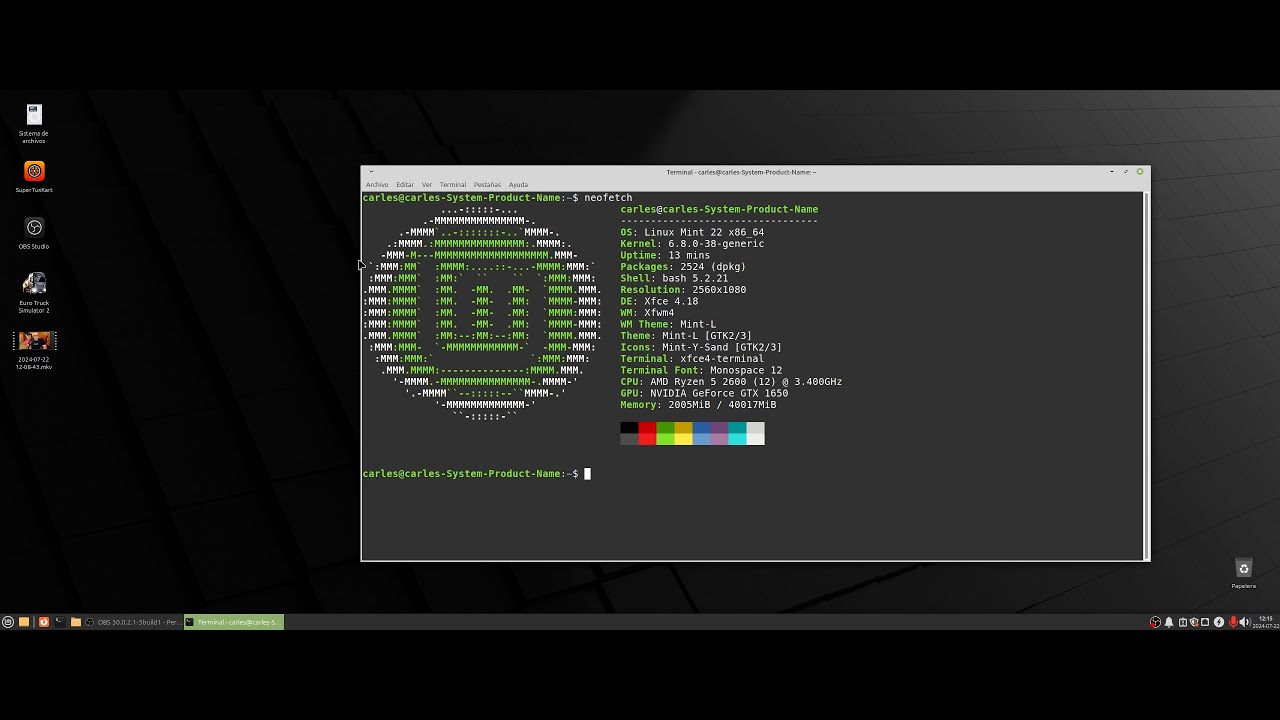Open the Linux Mint applications menu
This screenshot has height=720, width=1280.
point(8,622)
